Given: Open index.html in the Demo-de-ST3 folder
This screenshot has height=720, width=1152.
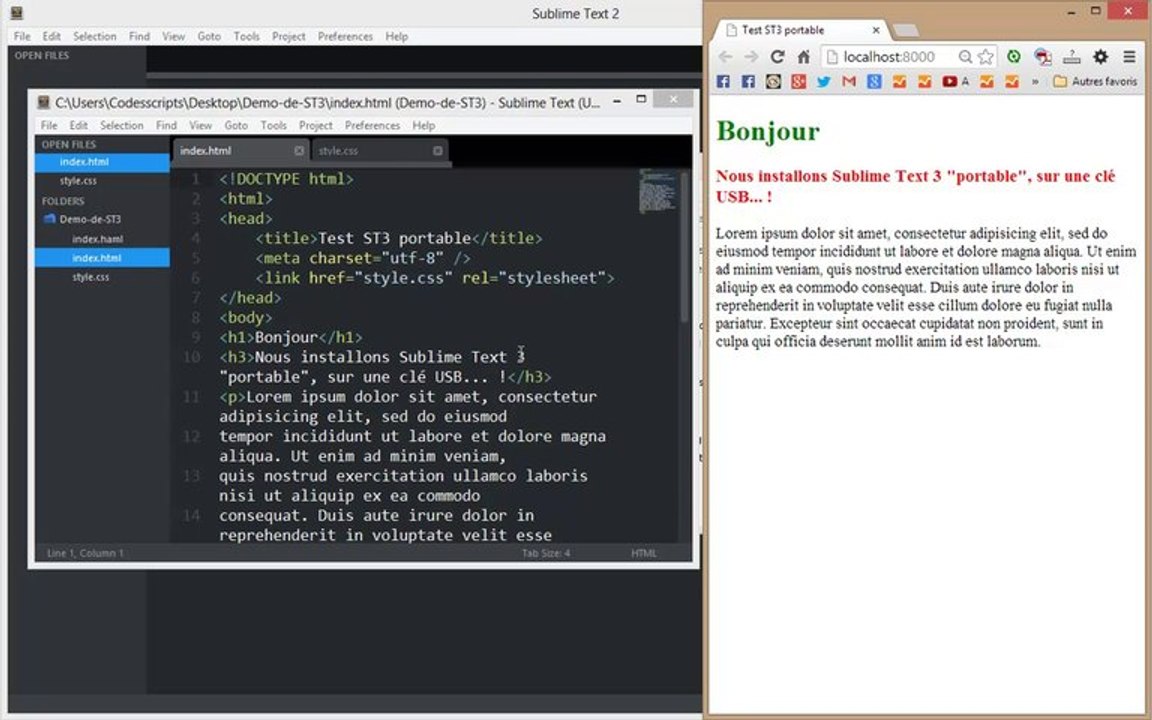Looking at the screenshot, I should pyautogui.click(x=102, y=258).
